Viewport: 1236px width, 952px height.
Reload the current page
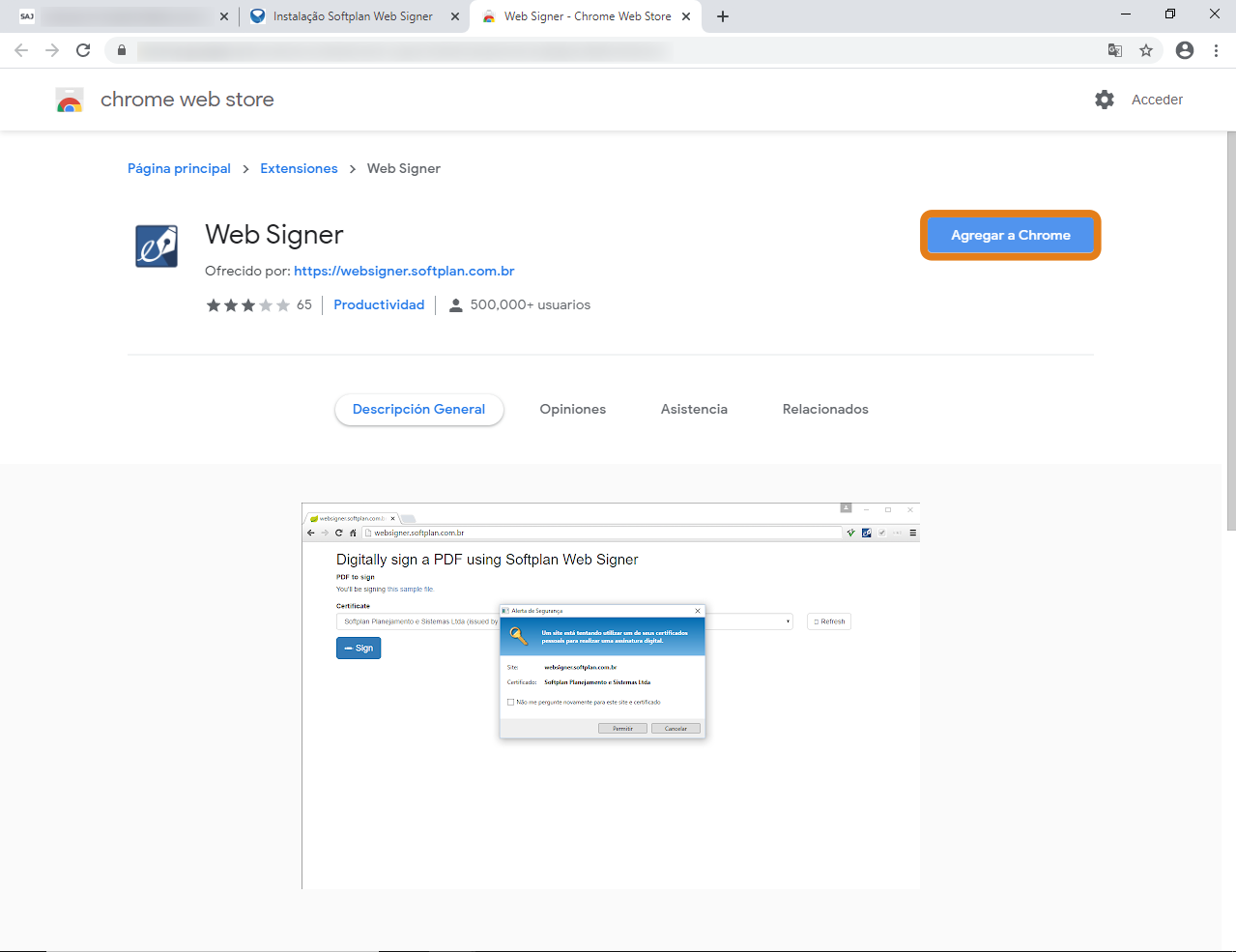click(83, 50)
